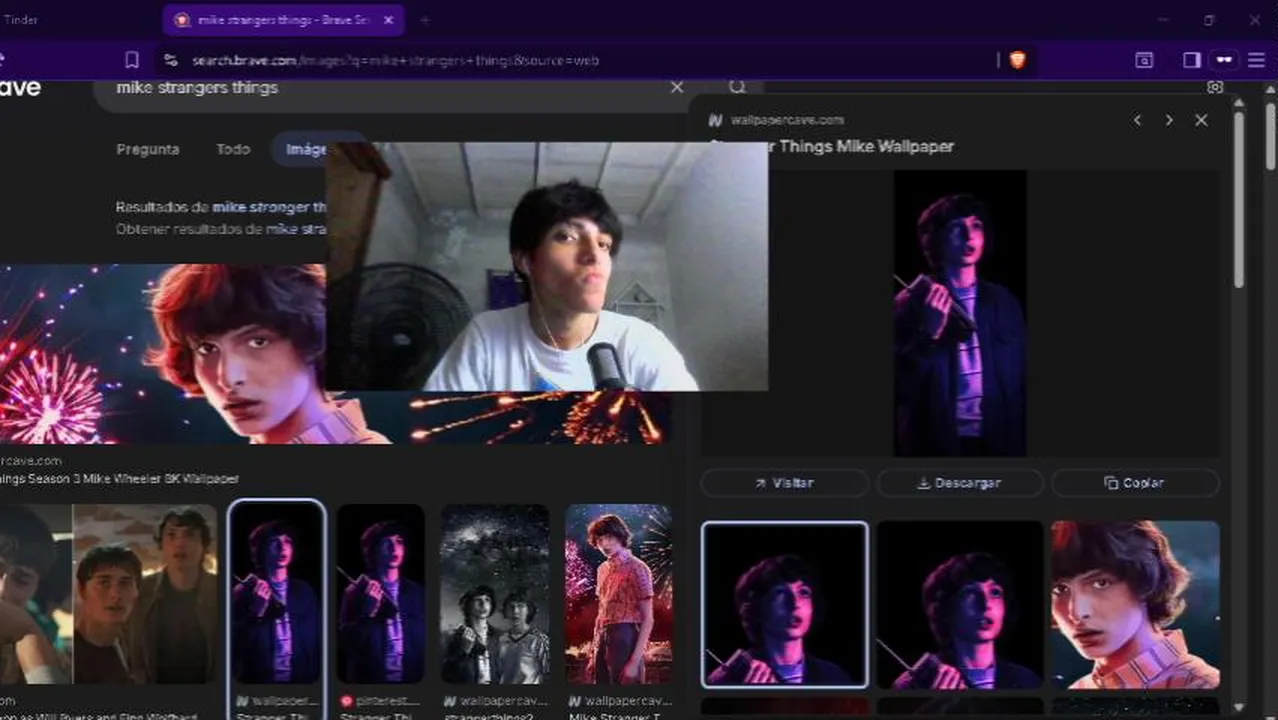1278x720 pixels.
Task: Open search settings gear icon
Action: click(1215, 87)
